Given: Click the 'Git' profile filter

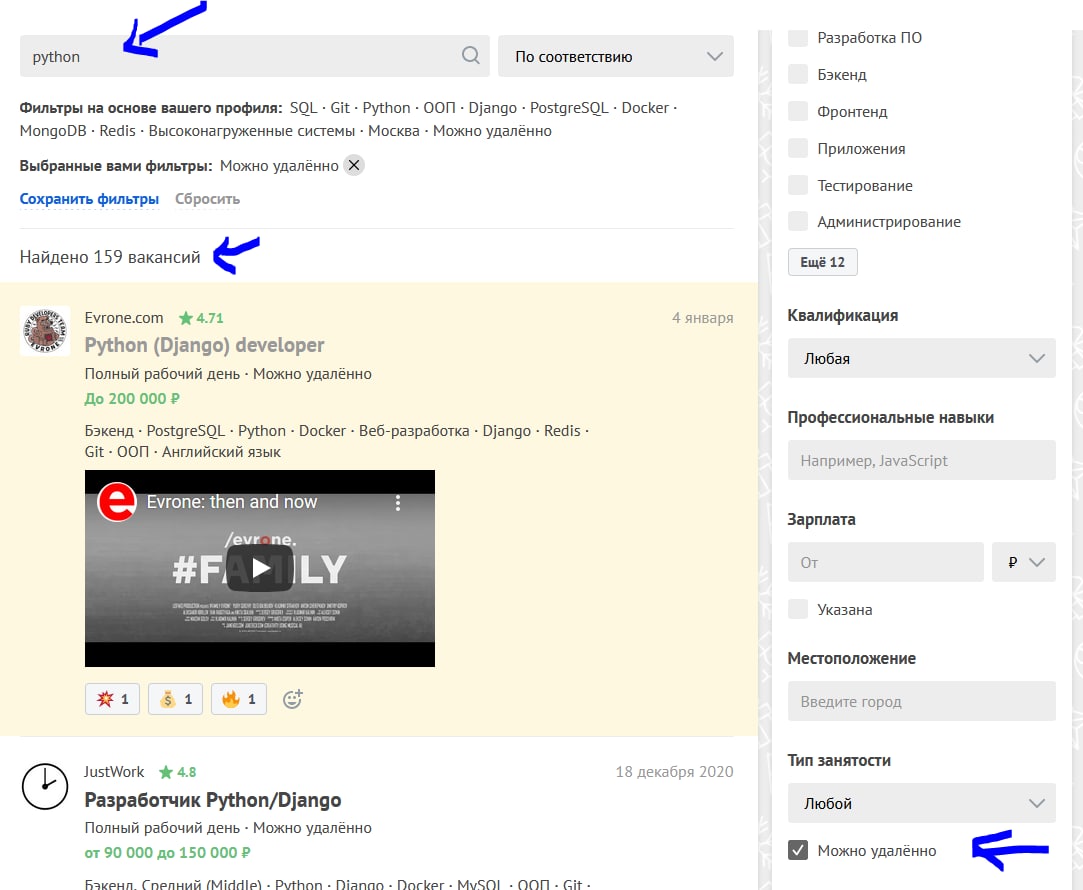Looking at the screenshot, I should (340, 108).
